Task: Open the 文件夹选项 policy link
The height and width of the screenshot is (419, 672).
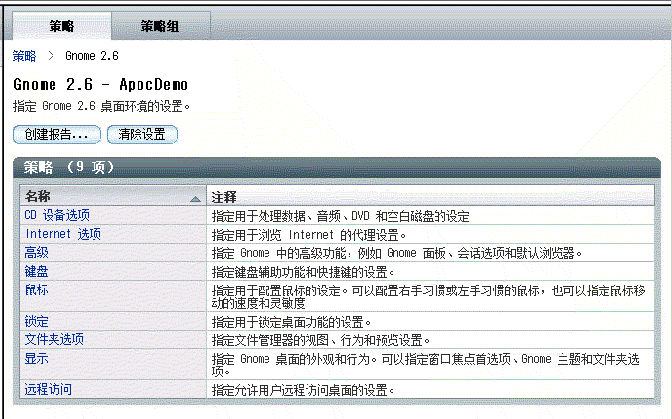Action: pyautogui.click(x=54, y=339)
